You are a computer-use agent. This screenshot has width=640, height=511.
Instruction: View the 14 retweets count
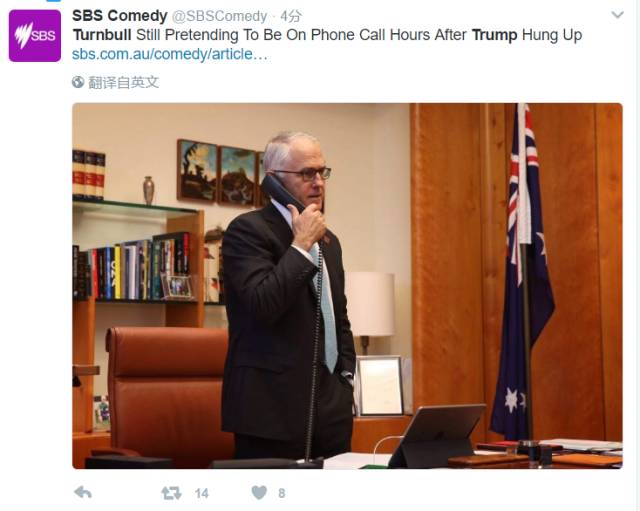point(202,493)
